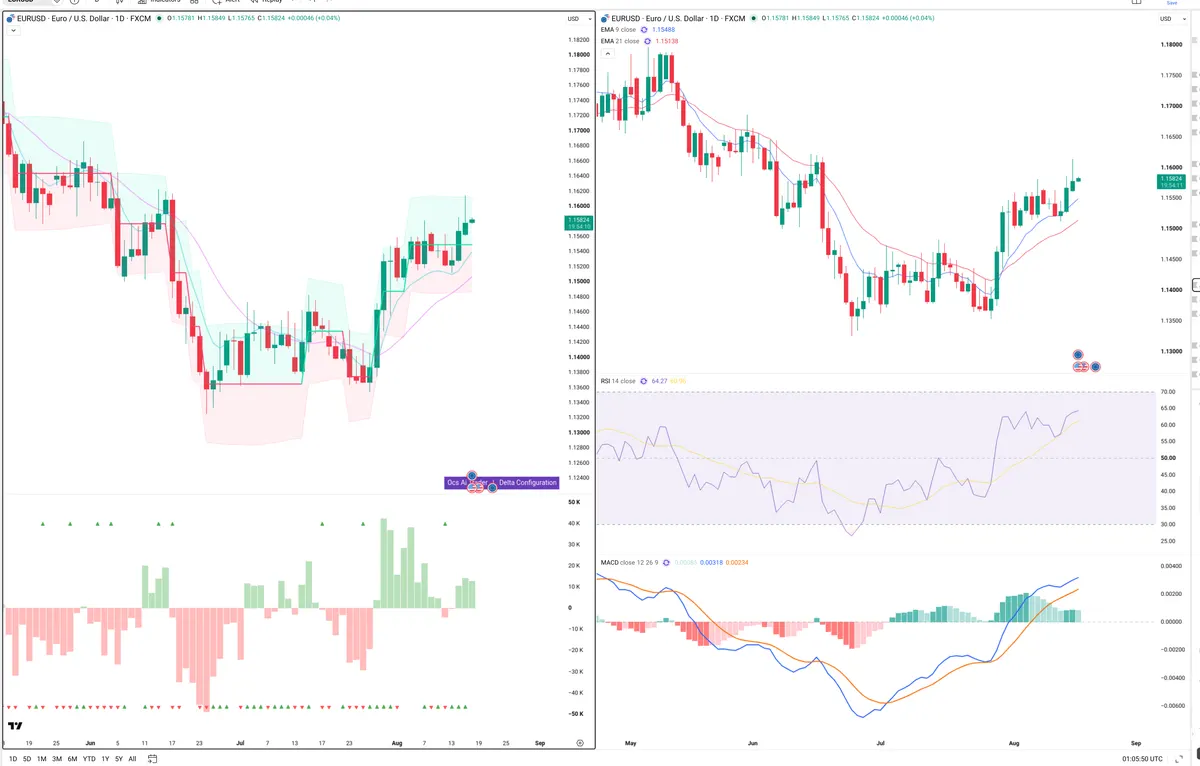The image size is (1200, 766).
Task: Click the market status dot in right chart
Action: (755, 18)
